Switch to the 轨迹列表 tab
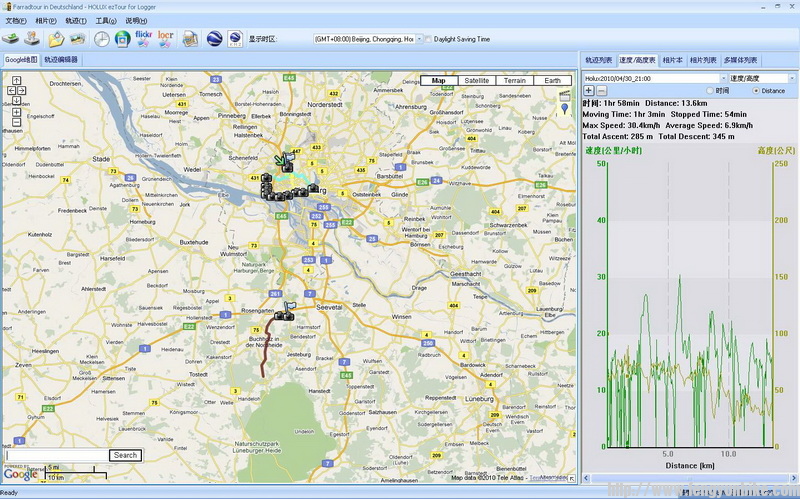 coord(599,60)
